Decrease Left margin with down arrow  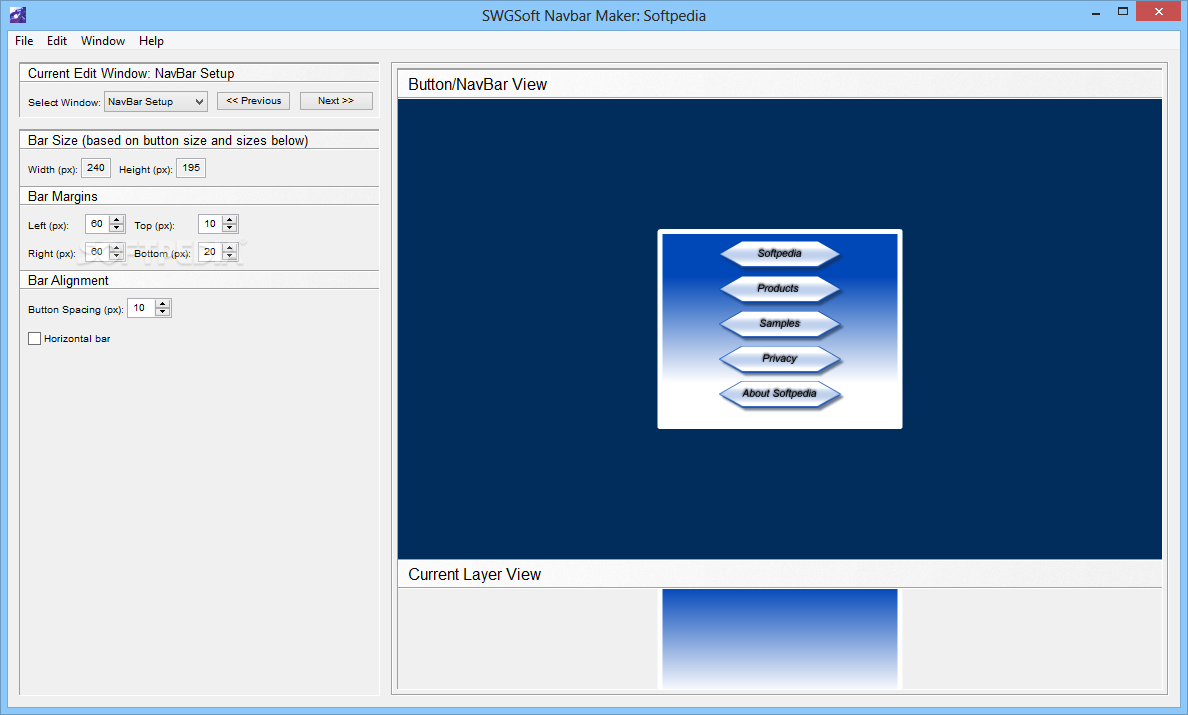click(x=117, y=228)
